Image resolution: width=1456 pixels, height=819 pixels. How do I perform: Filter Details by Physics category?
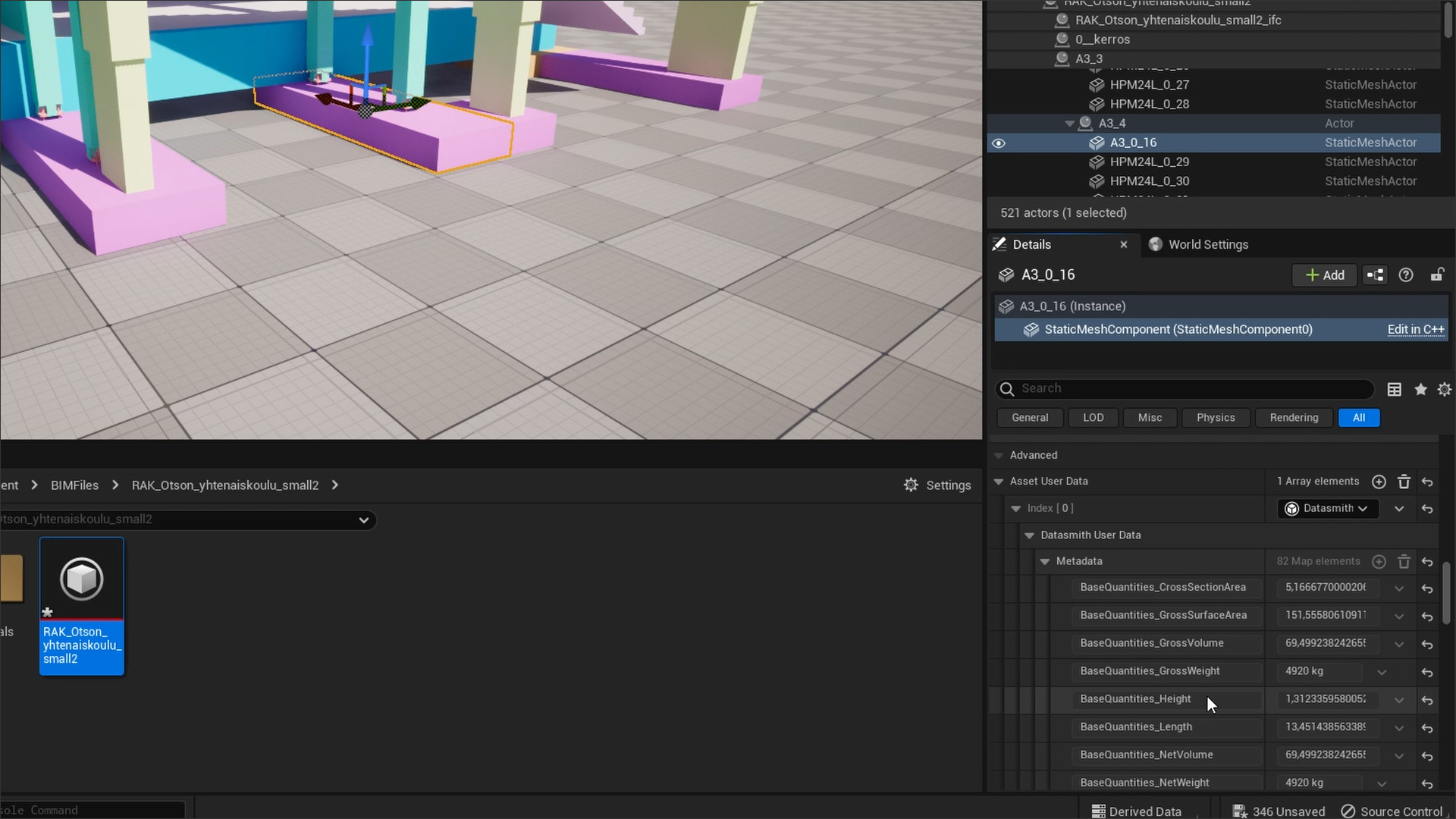(1216, 418)
